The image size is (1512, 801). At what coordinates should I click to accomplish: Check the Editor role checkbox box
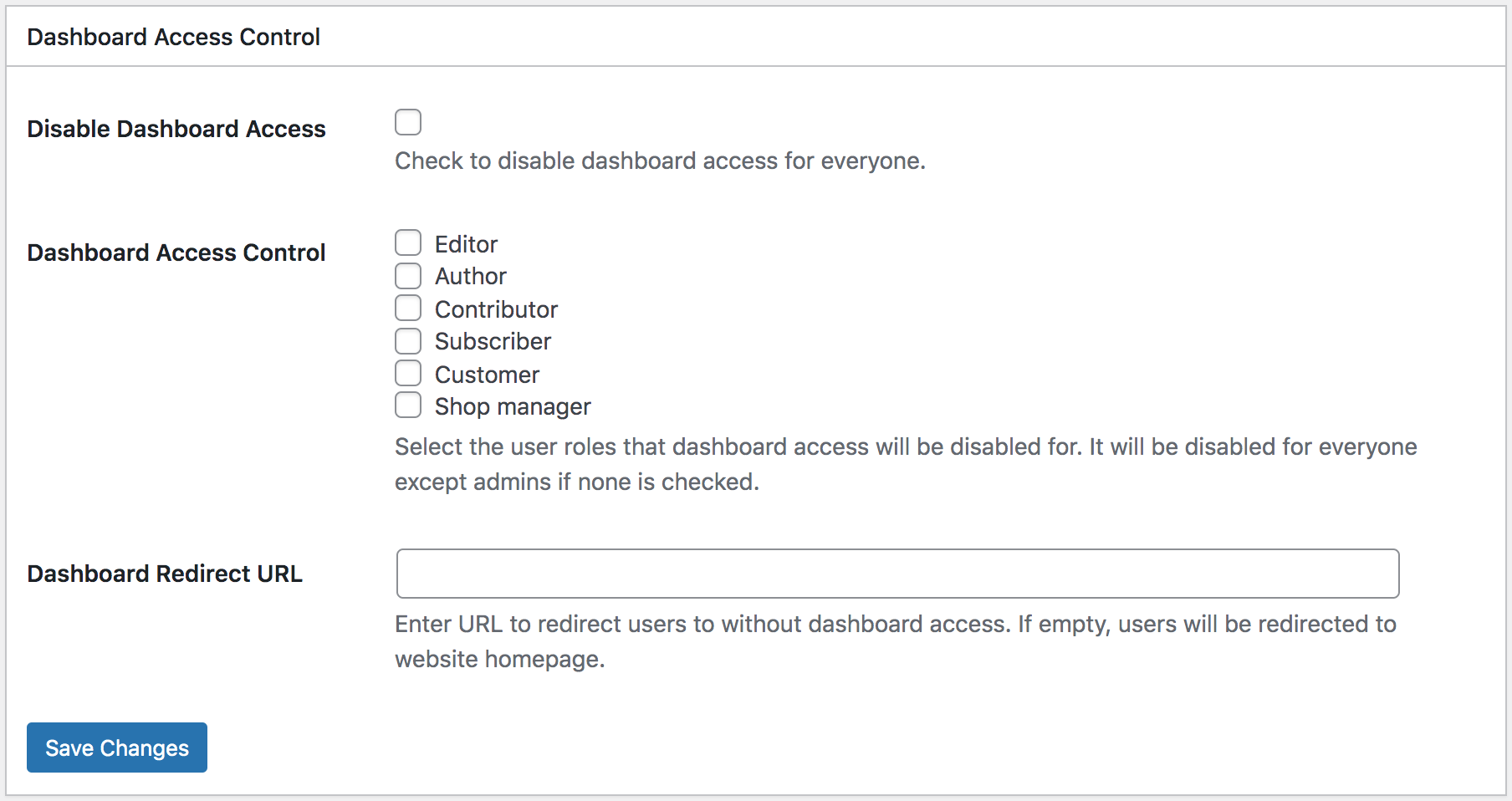(x=408, y=242)
